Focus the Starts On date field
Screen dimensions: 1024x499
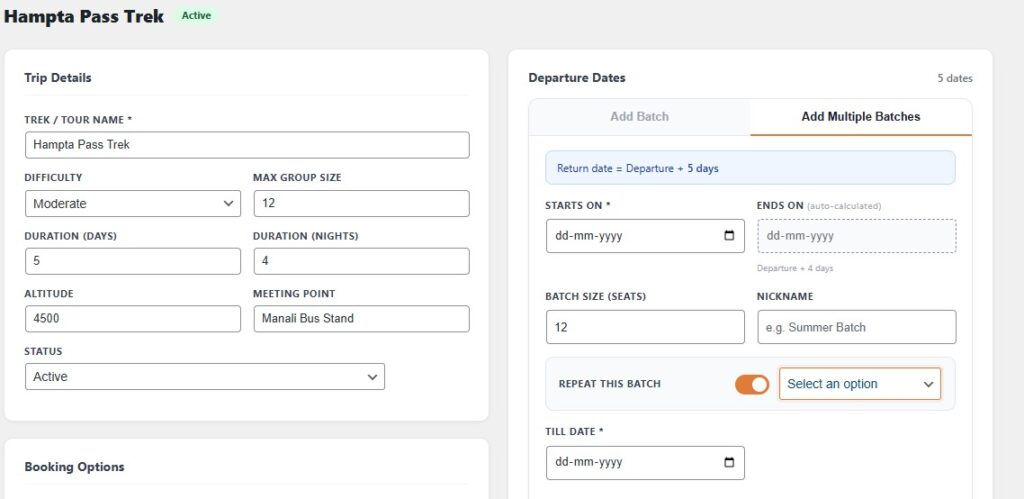645,236
